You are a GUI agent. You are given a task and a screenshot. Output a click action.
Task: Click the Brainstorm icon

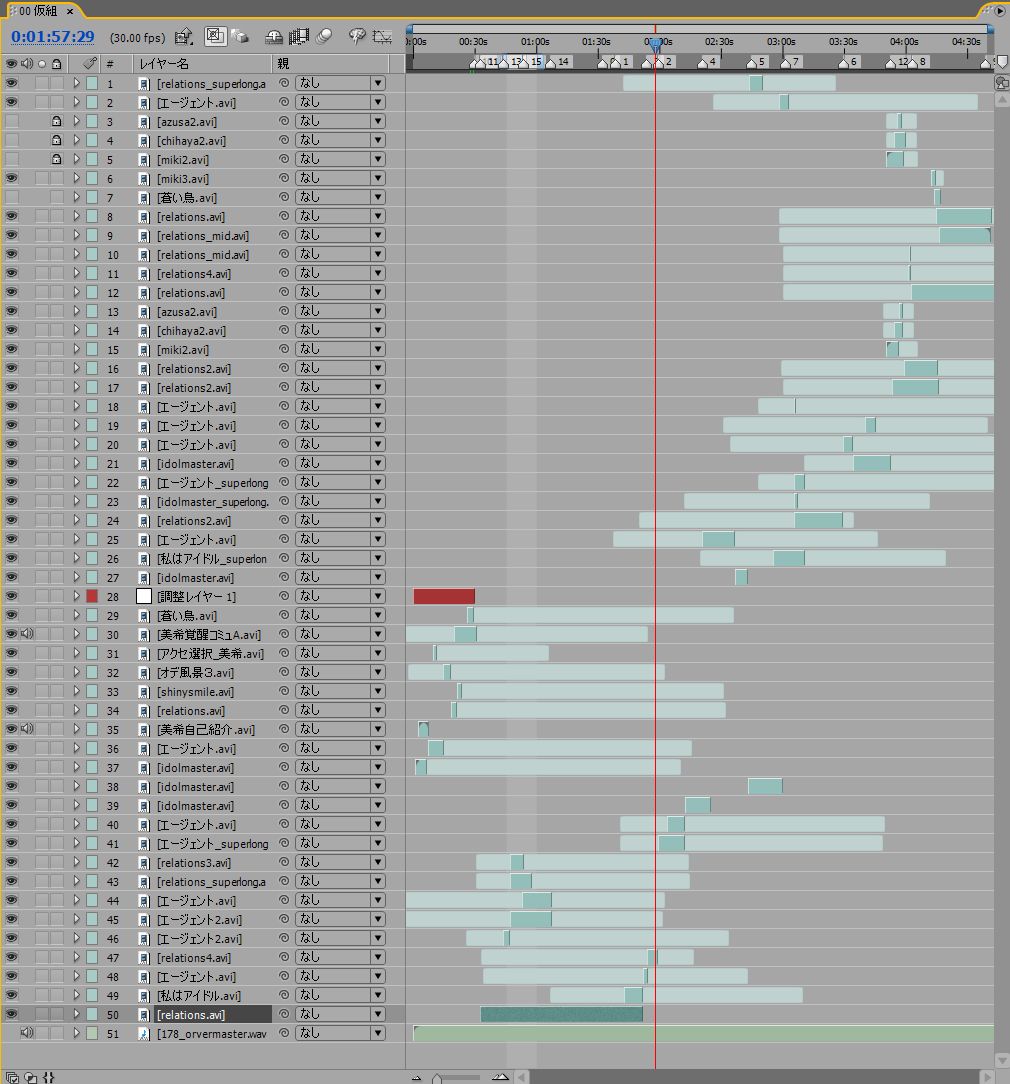click(x=357, y=37)
